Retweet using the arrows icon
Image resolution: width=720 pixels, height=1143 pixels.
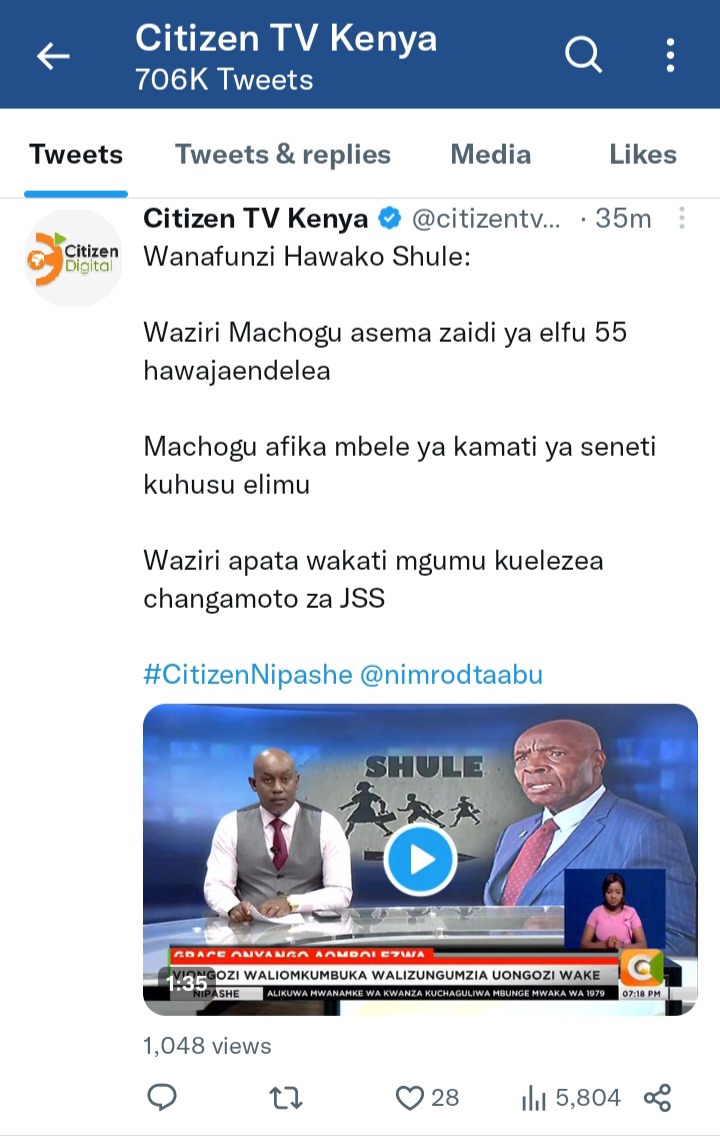pos(286,1097)
